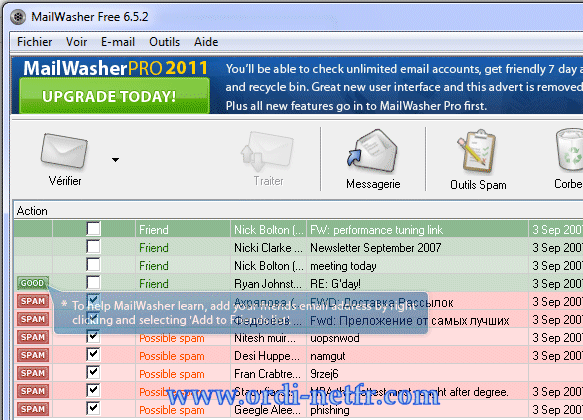Tick checkbox for meeting today row
This screenshot has height=420, width=583.
(93, 264)
